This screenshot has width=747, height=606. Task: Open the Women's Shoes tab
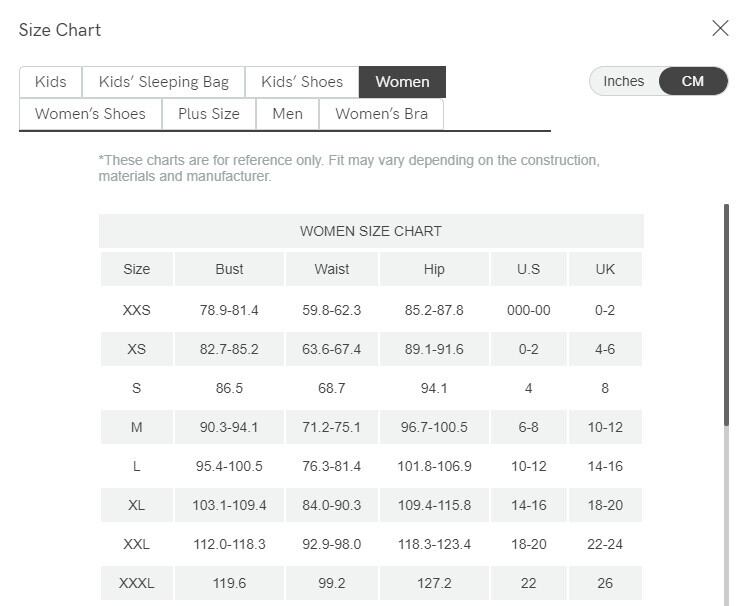tap(90, 114)
